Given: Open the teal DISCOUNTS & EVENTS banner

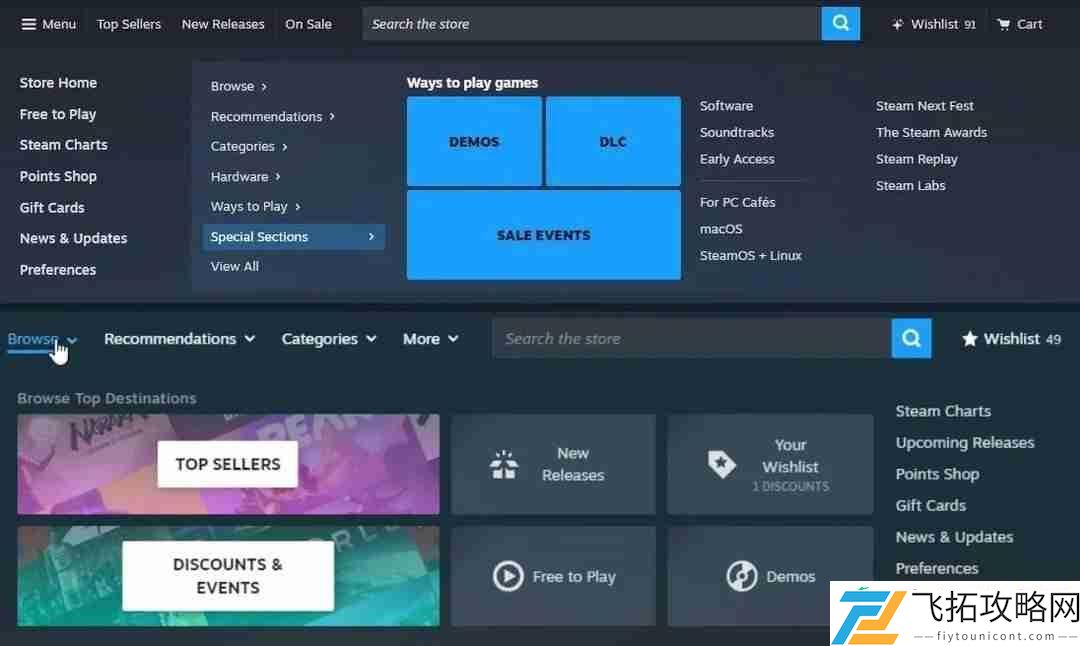Looking at the screenshot, I should pos(228,576).
